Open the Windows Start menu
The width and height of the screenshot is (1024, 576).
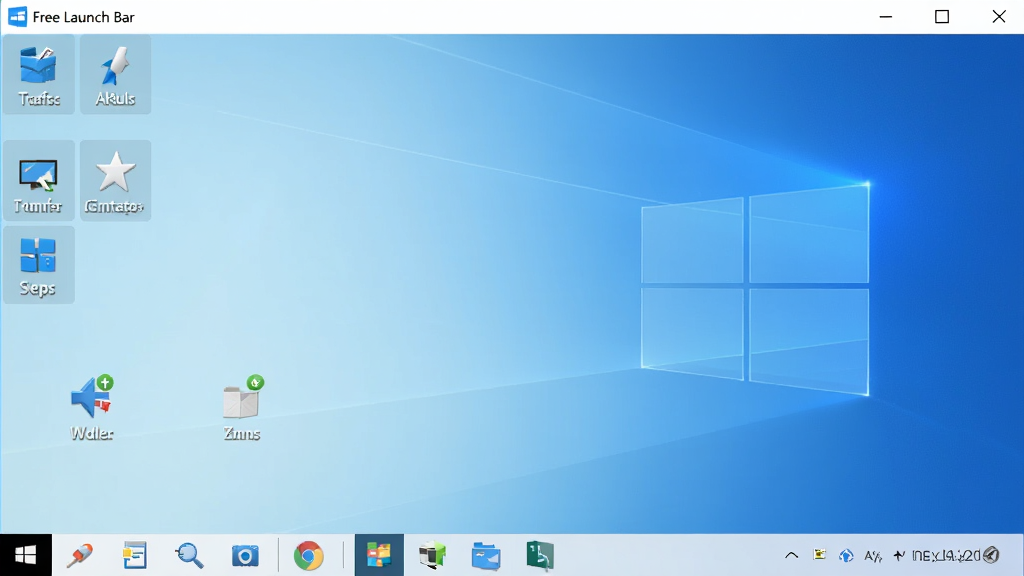[25, 555]
